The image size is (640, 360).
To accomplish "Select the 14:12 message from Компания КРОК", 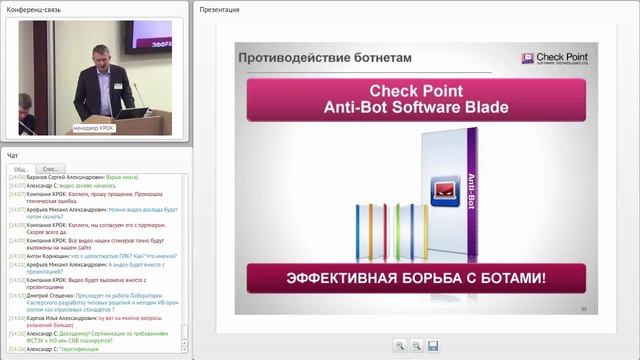I will [x=78, y=284].
